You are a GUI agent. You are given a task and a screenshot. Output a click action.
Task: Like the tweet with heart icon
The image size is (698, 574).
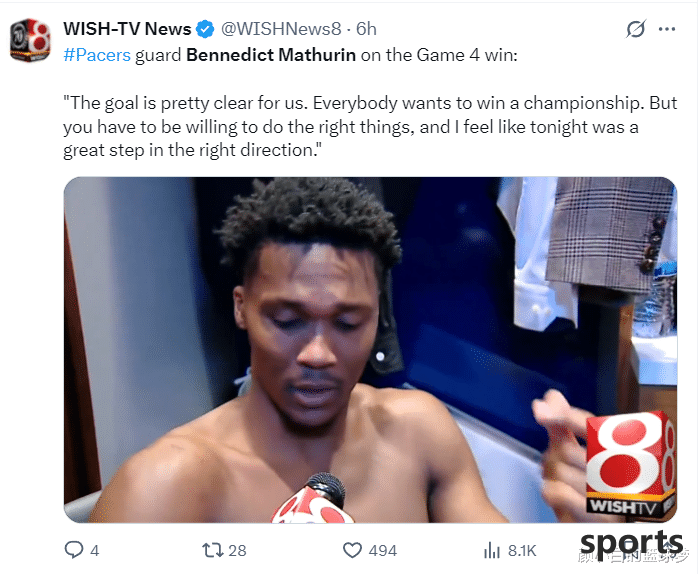pyautogui.click(x=352, y=550)
